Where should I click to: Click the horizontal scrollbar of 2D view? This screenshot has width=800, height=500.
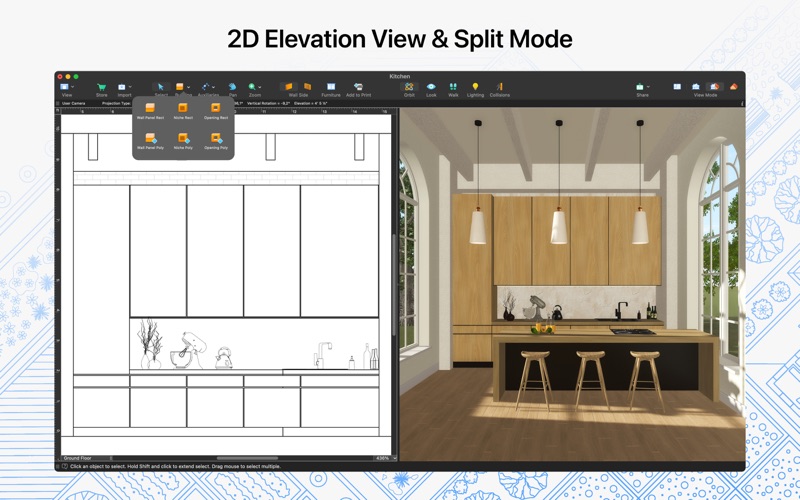click(x=248, y=458)
